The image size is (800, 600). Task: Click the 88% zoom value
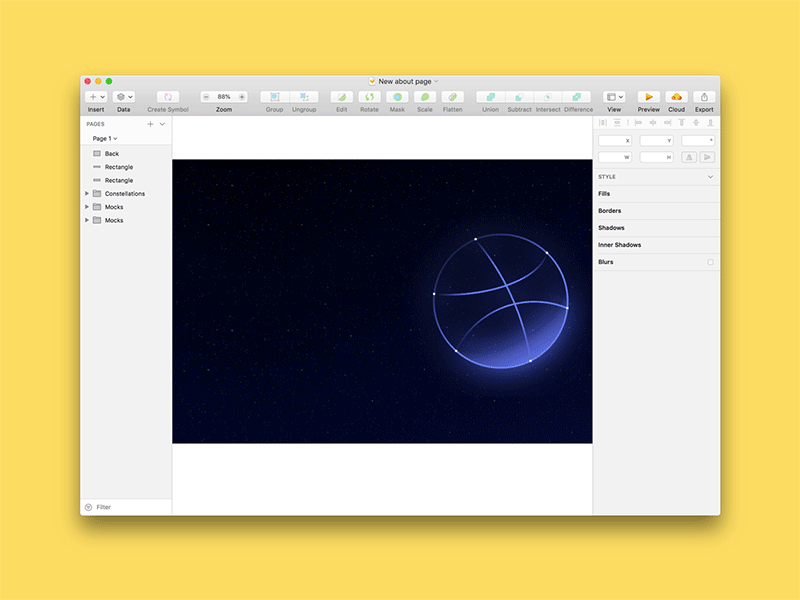[224, 96]
